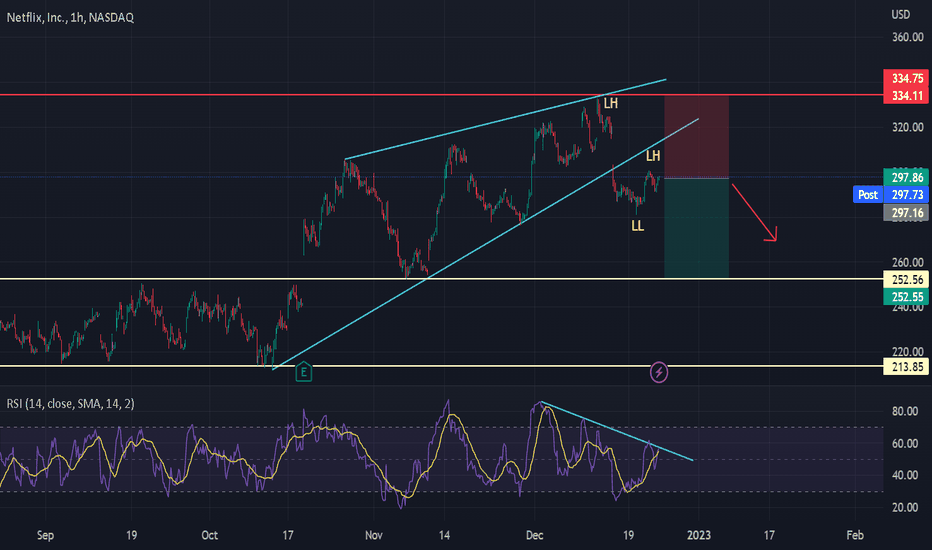Click the Oct label on time axis
The image size is (932, 550).
(x=209, y=535)
